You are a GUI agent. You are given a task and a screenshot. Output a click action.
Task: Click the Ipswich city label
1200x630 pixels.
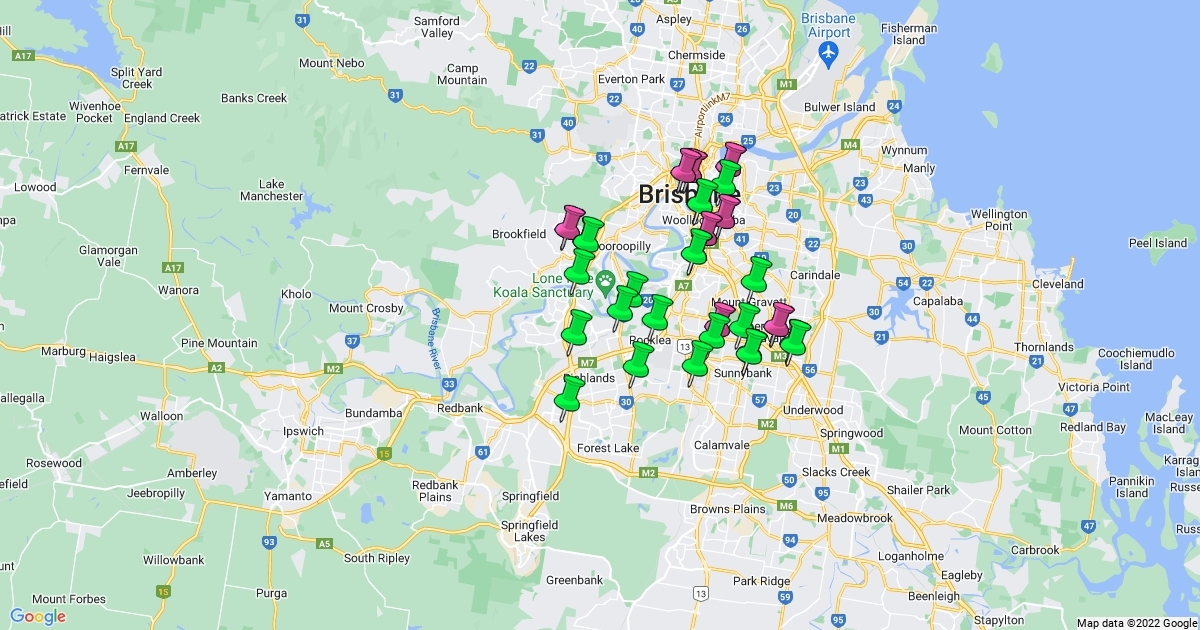(302, 432)
